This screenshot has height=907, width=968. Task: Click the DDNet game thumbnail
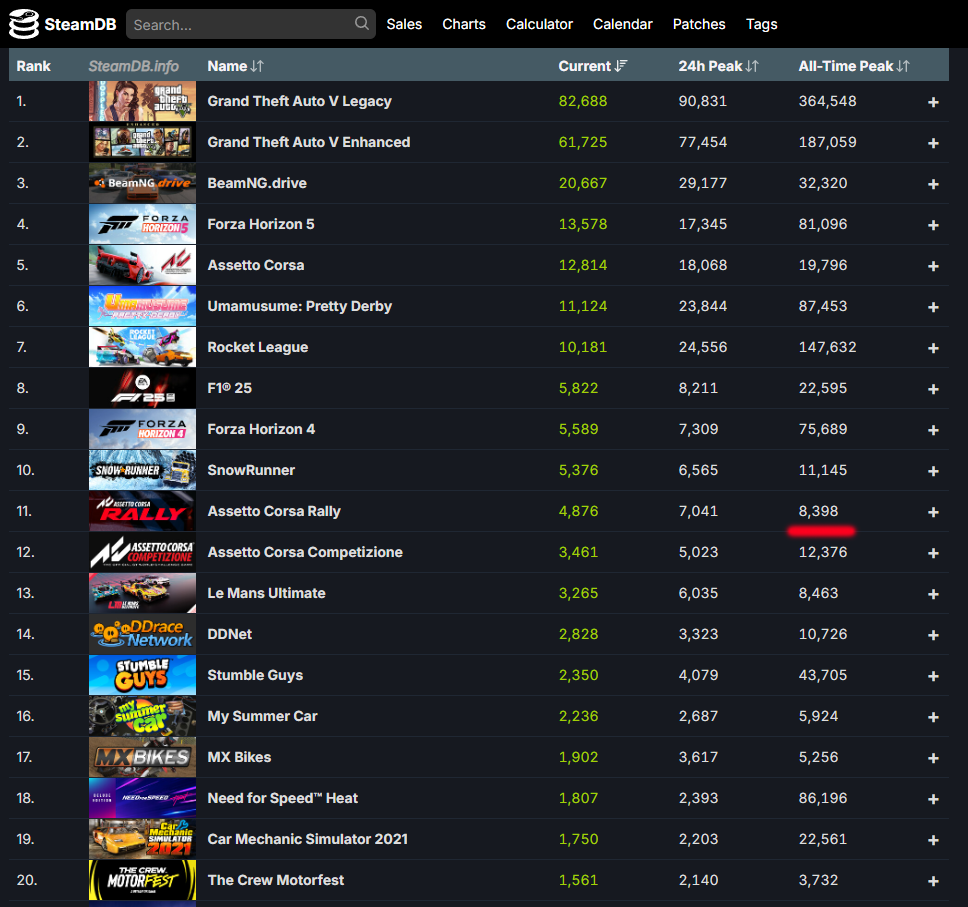click(x=142, y=634)
